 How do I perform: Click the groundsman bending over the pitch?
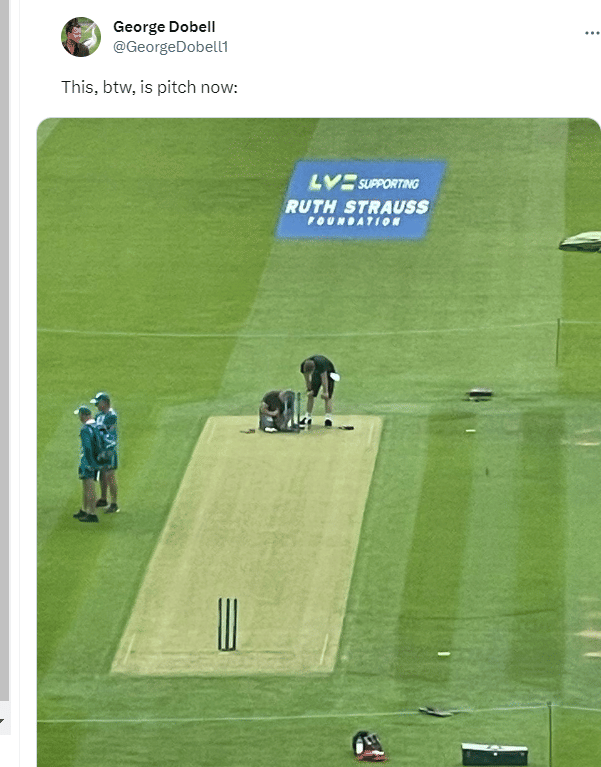click(x=319, y=390)
